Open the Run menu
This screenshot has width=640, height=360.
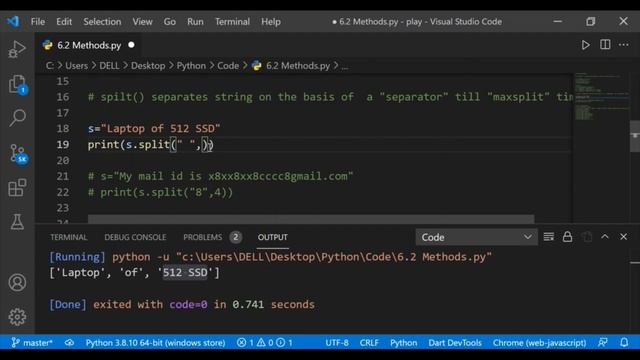[195, 22]
